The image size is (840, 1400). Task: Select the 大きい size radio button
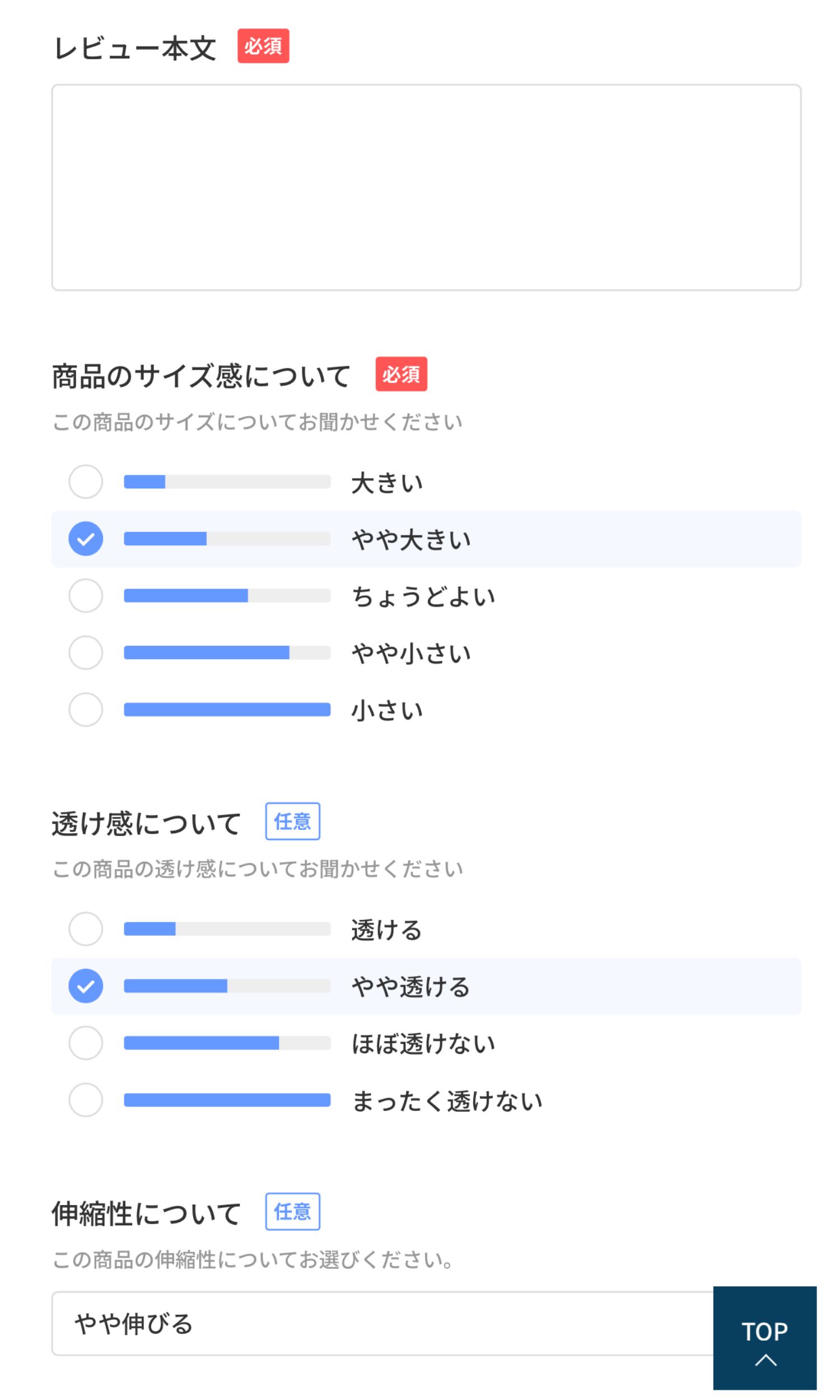click(x=86, y=482)
